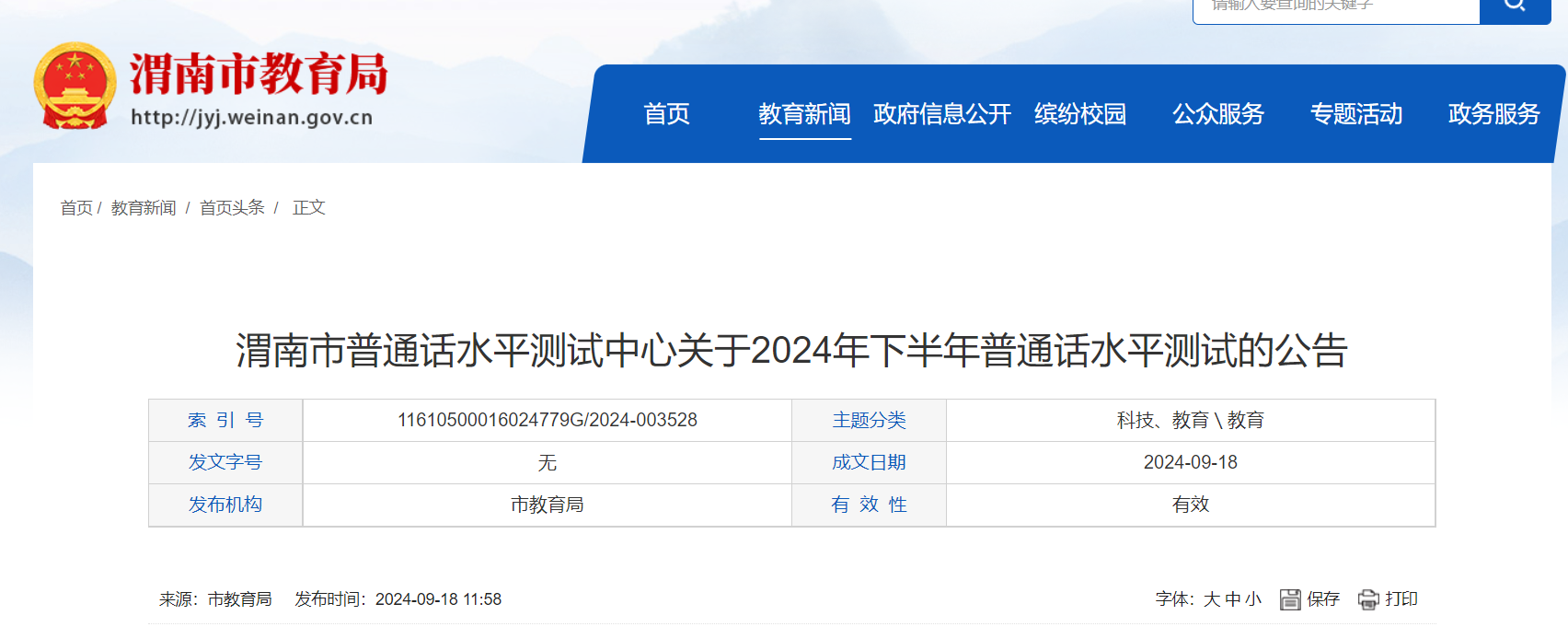Click the 发布机构 label cell
Viewport: 1568px width, 627px height.
pyautogui.click(x=225, y=505)
